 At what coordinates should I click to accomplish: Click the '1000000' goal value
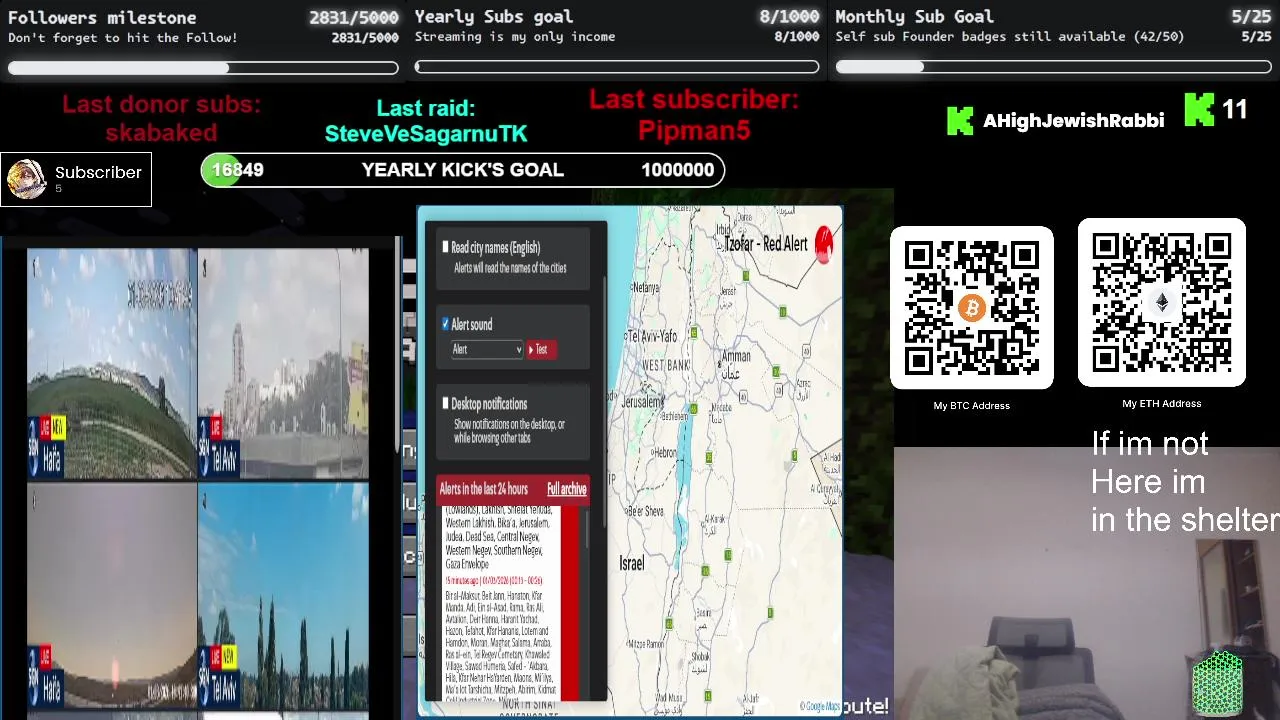678,170
